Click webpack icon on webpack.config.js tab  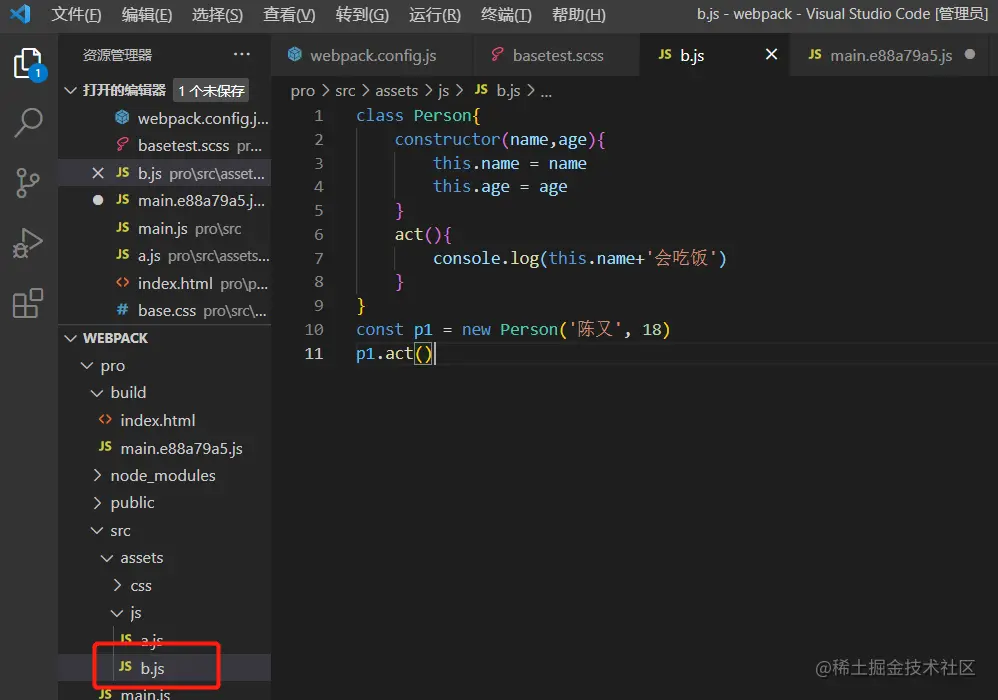295,55
